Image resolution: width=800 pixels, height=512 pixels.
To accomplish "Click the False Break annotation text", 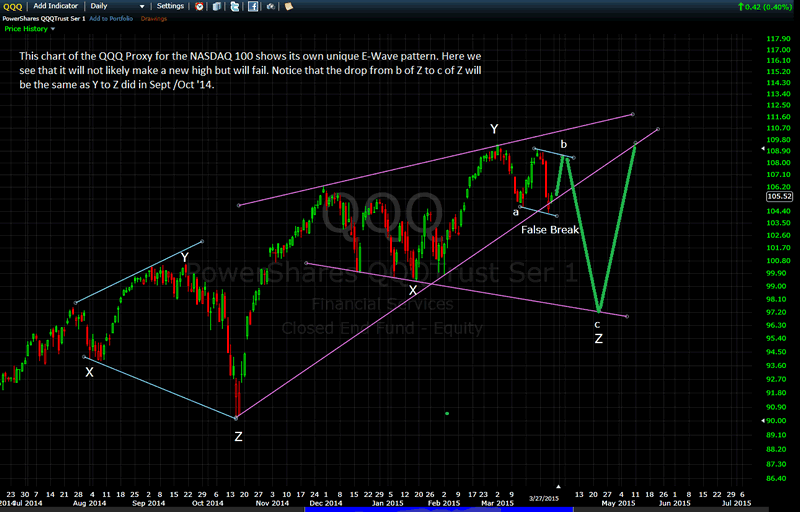I will pyautogui.click(x=550, y=229).
